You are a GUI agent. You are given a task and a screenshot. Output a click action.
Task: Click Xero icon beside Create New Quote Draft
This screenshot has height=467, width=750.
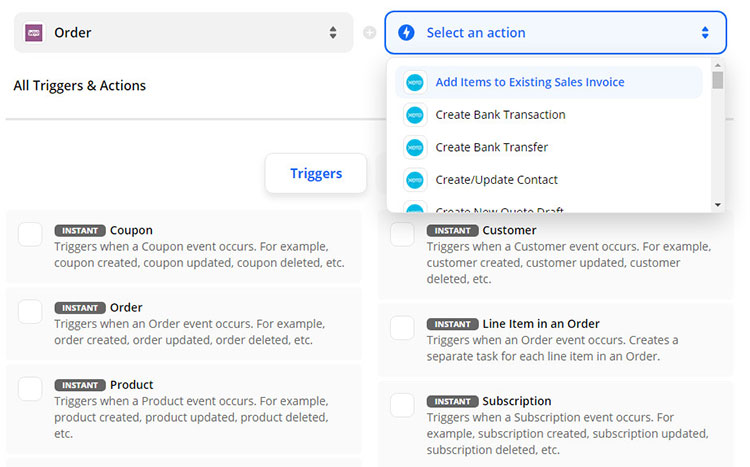coord(415,208)
